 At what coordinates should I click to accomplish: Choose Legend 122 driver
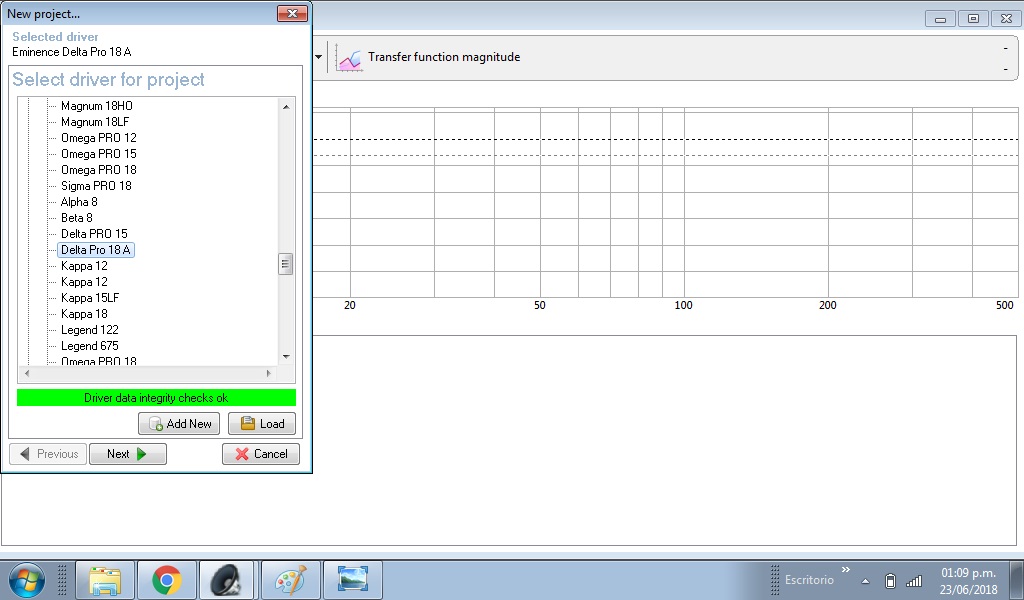89,330
